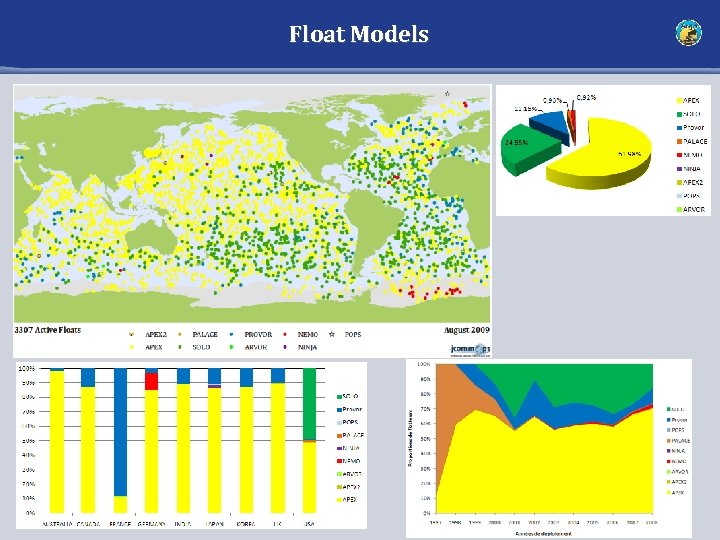This screenshot has height=540, width=720.
Task: Click the orange PALACE region in the area chart
Action: (x=452, y=395)
